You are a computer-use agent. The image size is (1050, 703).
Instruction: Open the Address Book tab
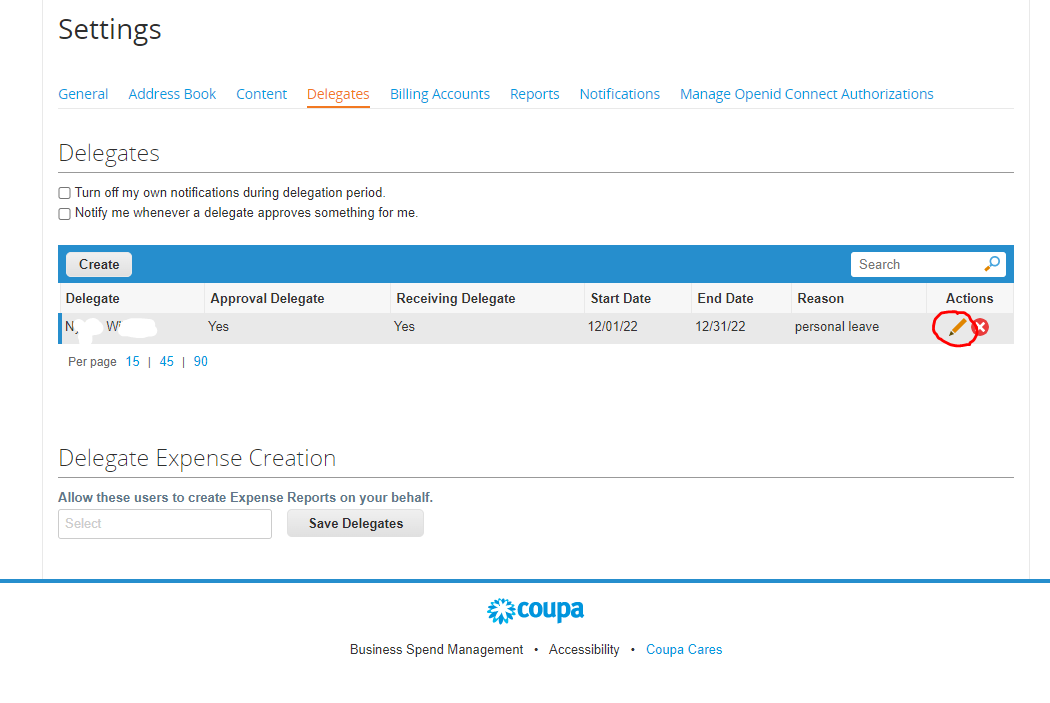(172, 94)
